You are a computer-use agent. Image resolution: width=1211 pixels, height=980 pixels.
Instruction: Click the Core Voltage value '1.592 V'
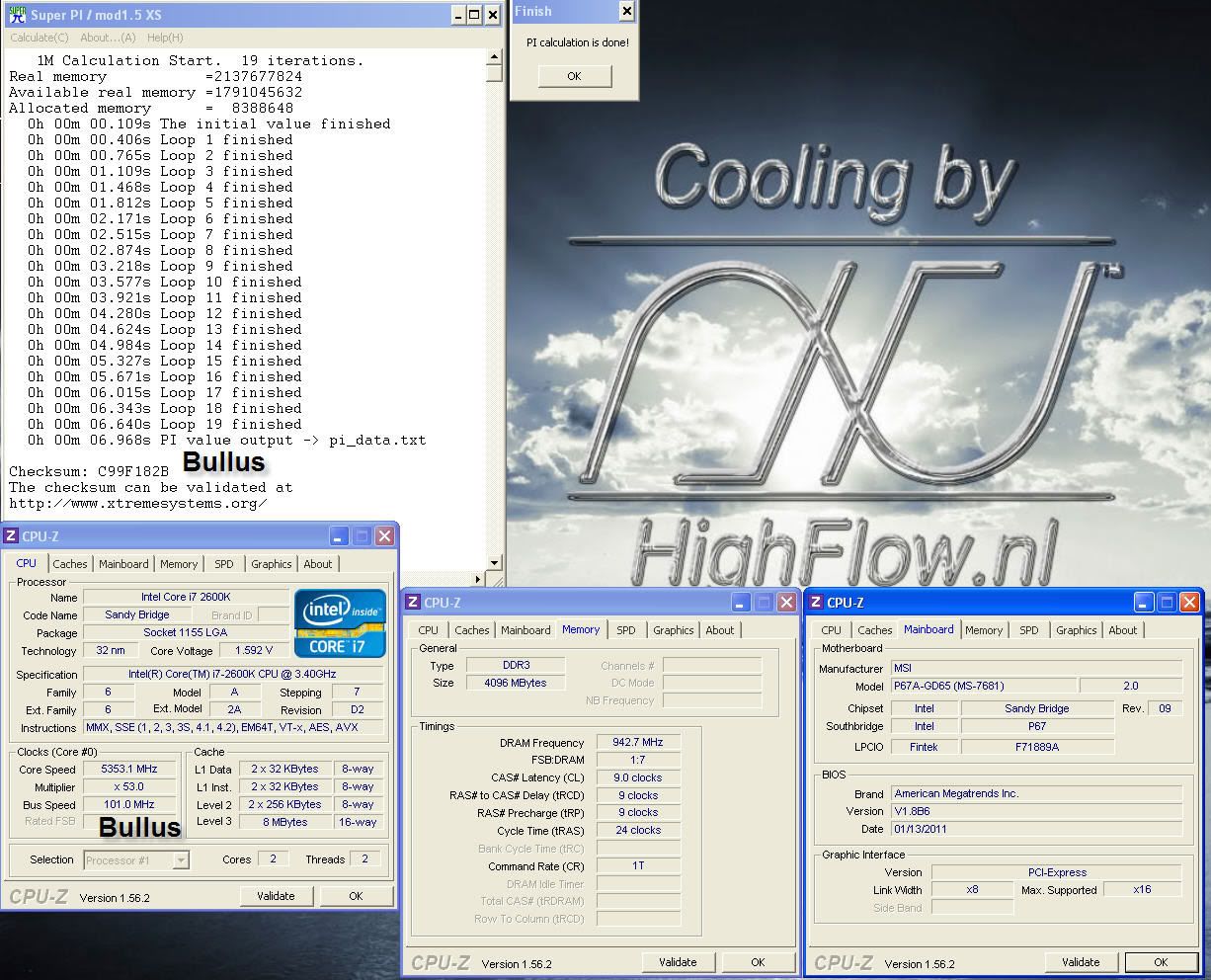254,650
